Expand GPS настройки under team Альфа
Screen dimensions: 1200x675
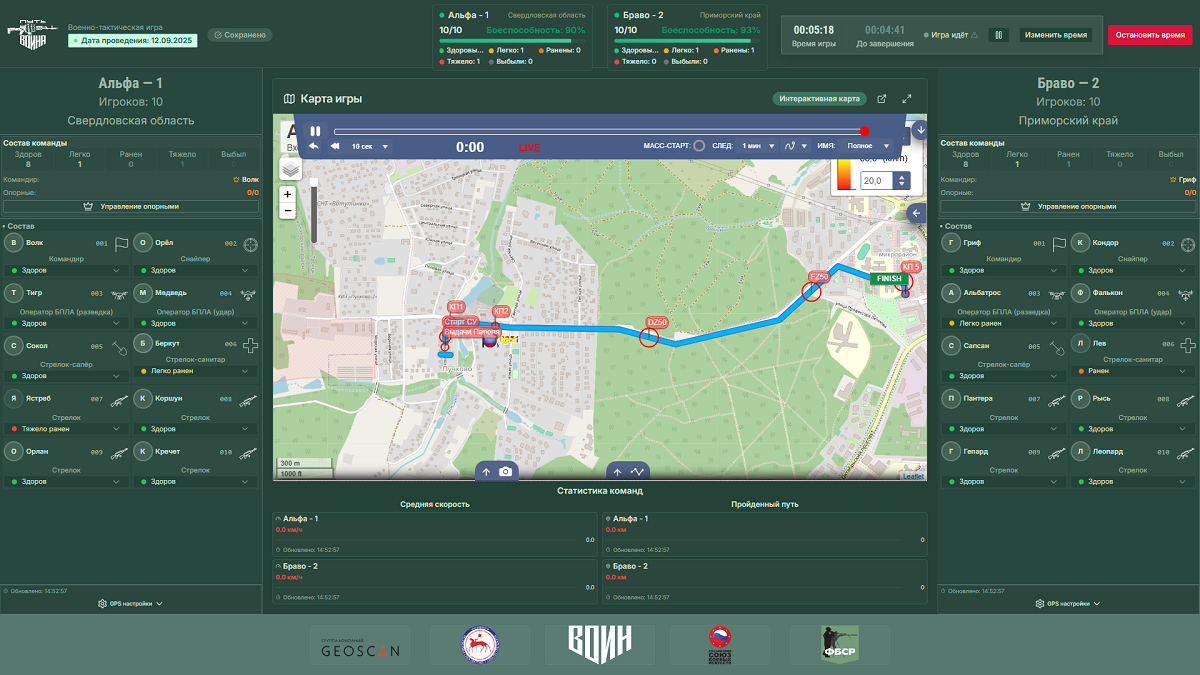pos(130,604)
